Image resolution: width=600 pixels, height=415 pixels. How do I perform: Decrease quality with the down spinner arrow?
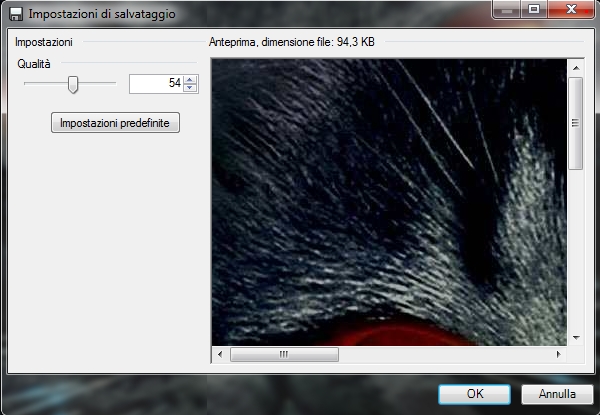pos(190,89)
